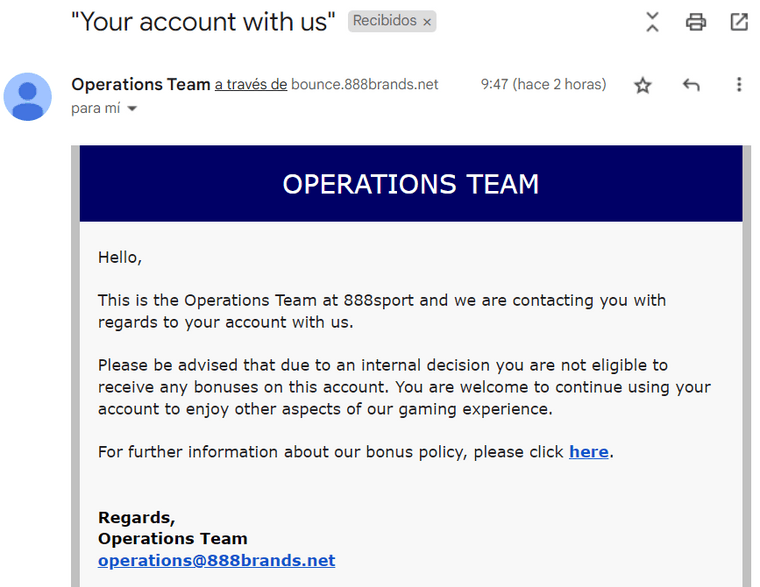This screenshot has height=587, width=760.
Task: Click the 'Hello,' greeting line
Action: 120,257
